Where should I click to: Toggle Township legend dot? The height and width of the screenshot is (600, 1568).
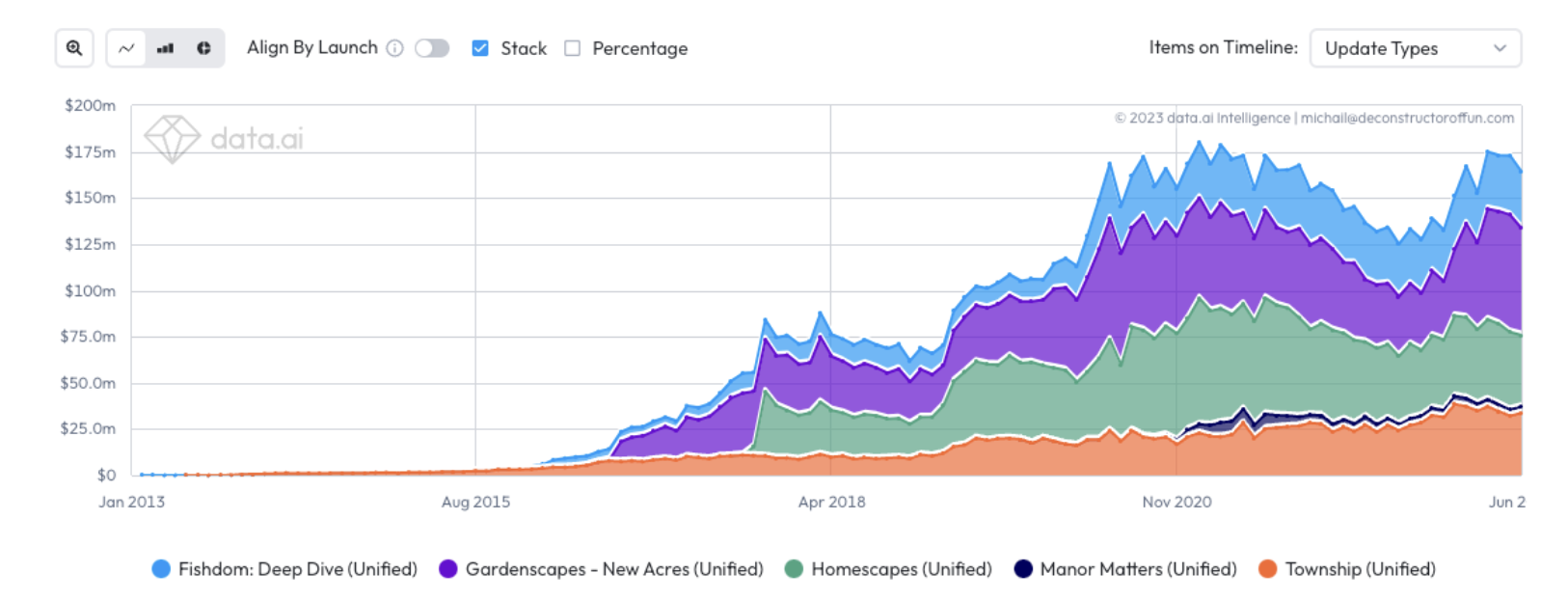pos(1268,569)
